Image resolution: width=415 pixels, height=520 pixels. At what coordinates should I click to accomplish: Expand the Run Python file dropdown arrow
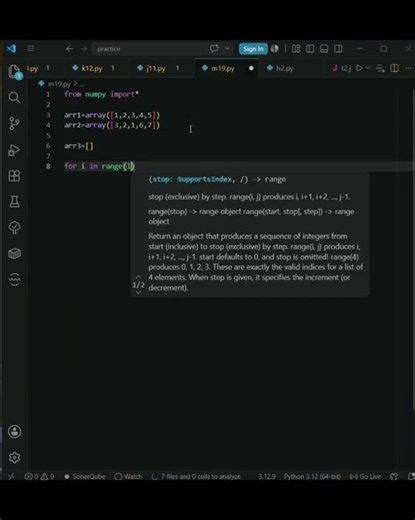click(368, 68)
